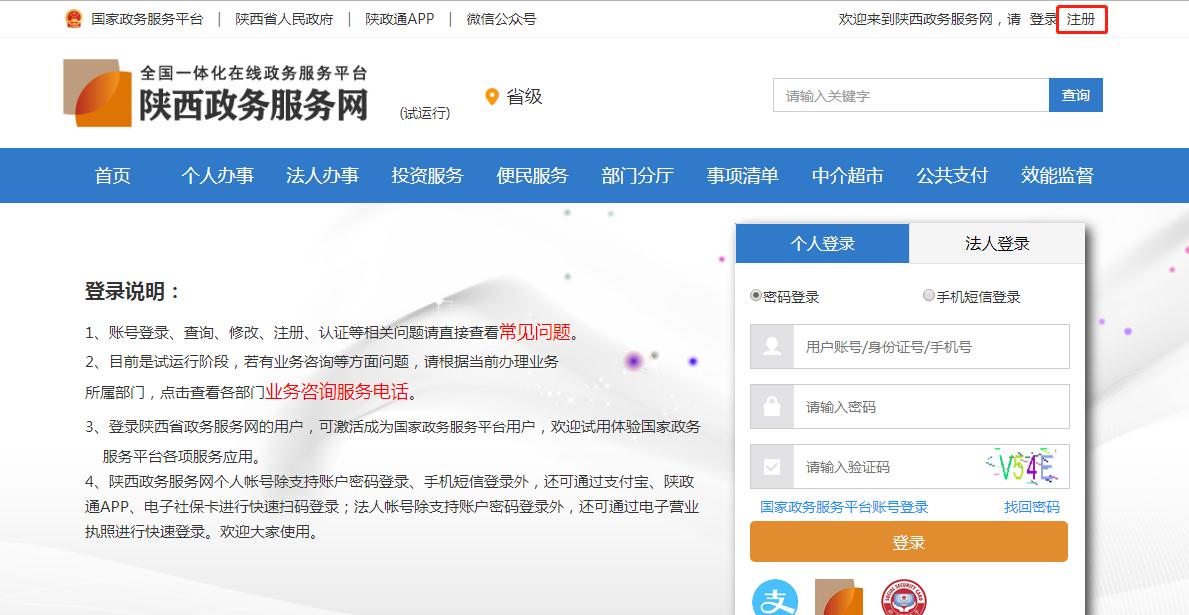Screen dimensions: 1189x615
Task: Switch to the 法人登录 tab
Action: 995,243
